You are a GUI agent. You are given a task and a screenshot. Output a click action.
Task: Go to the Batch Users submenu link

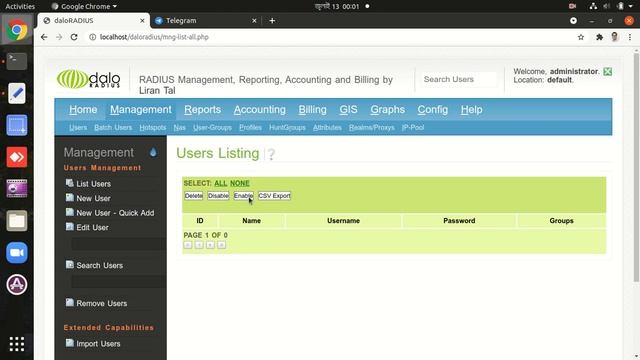coord(113,127)
